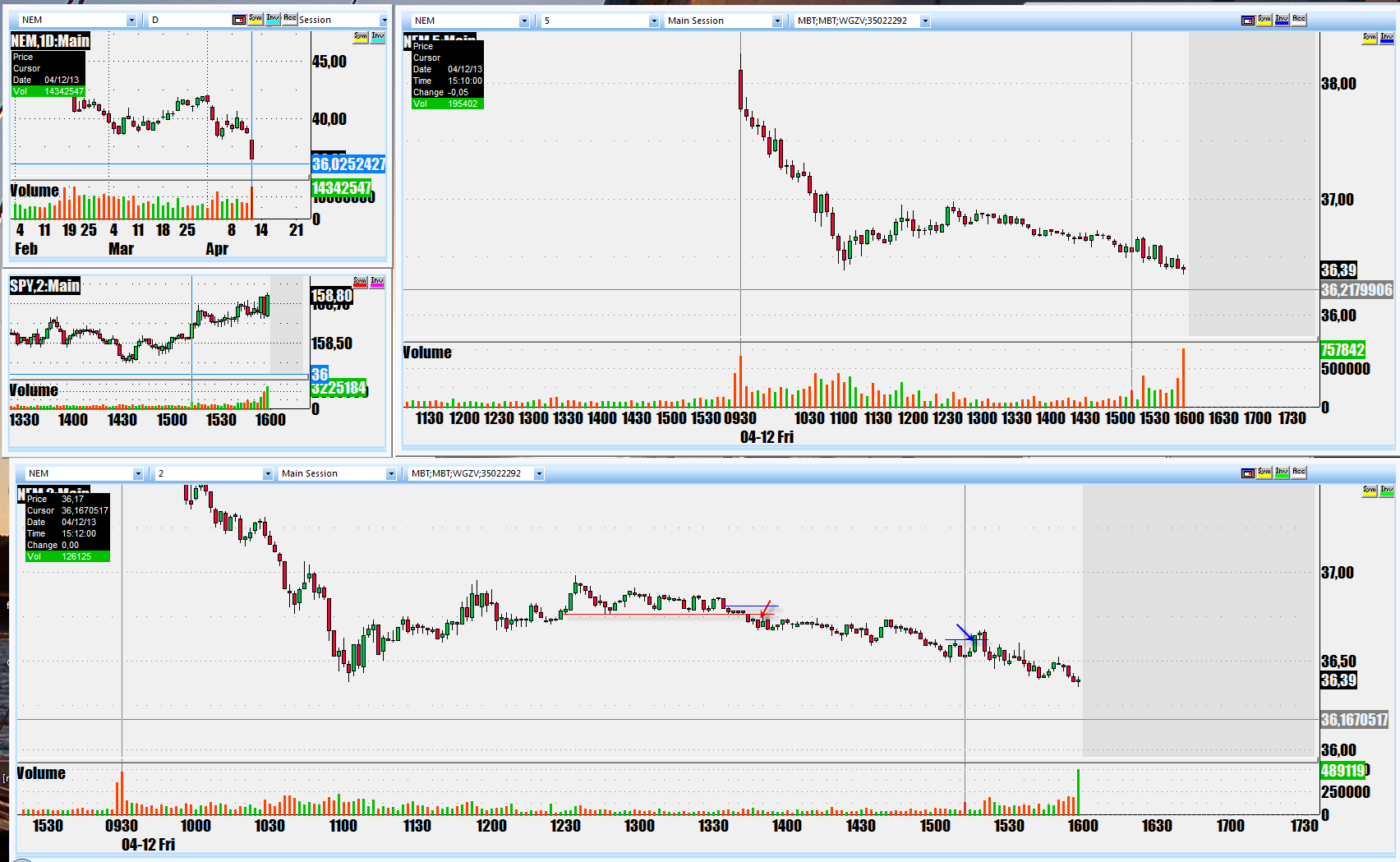1400x862 pixels.
Task: Click the NEM,1D:Main chart title label
Action: click(50, 41)
